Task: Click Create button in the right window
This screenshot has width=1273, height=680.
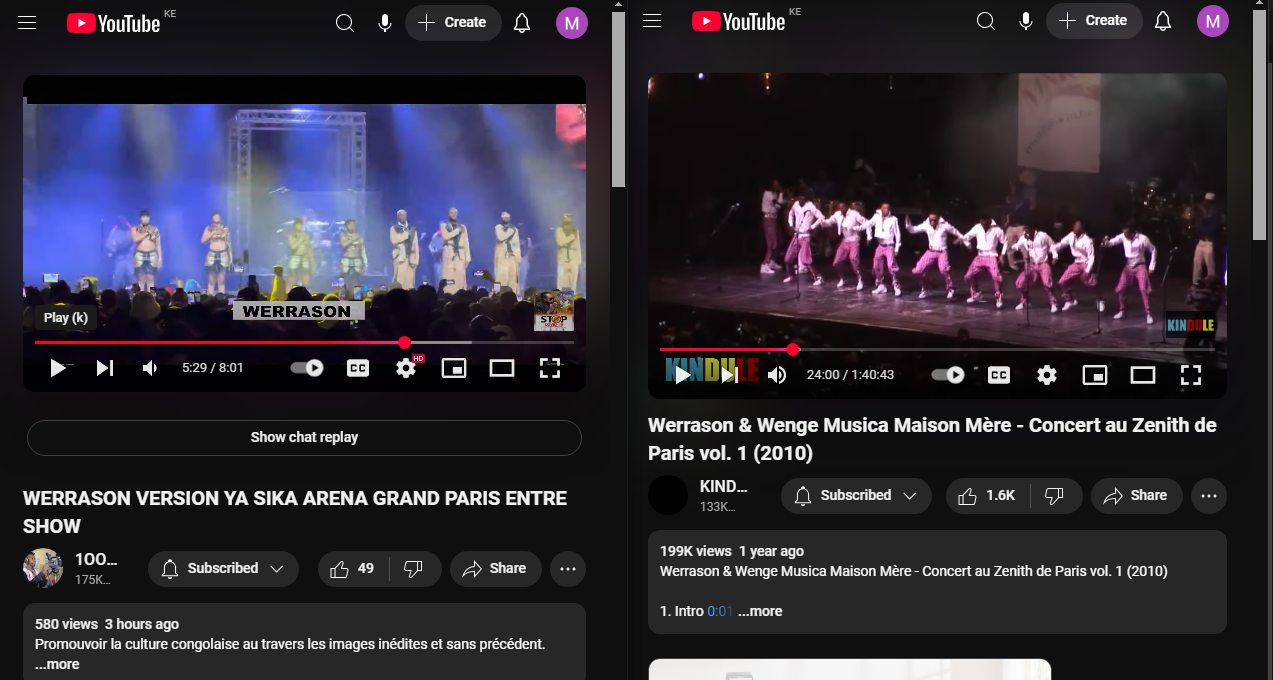Action: (x=1094, y=20)
